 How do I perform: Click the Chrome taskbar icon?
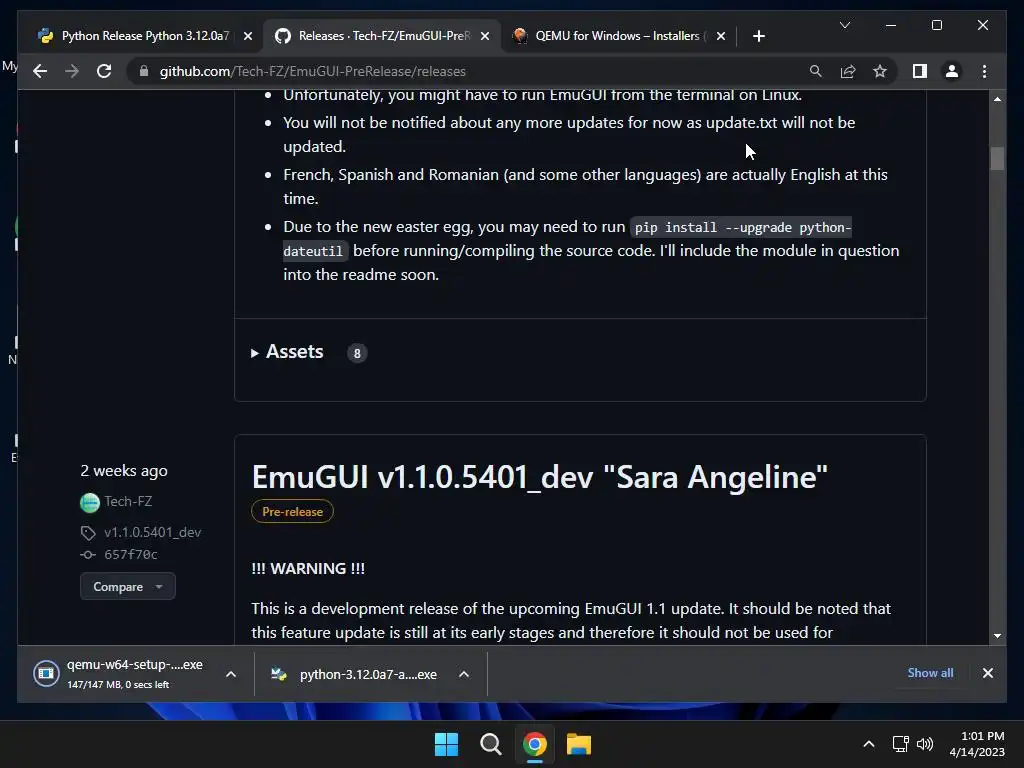click(x=535, y=744)
